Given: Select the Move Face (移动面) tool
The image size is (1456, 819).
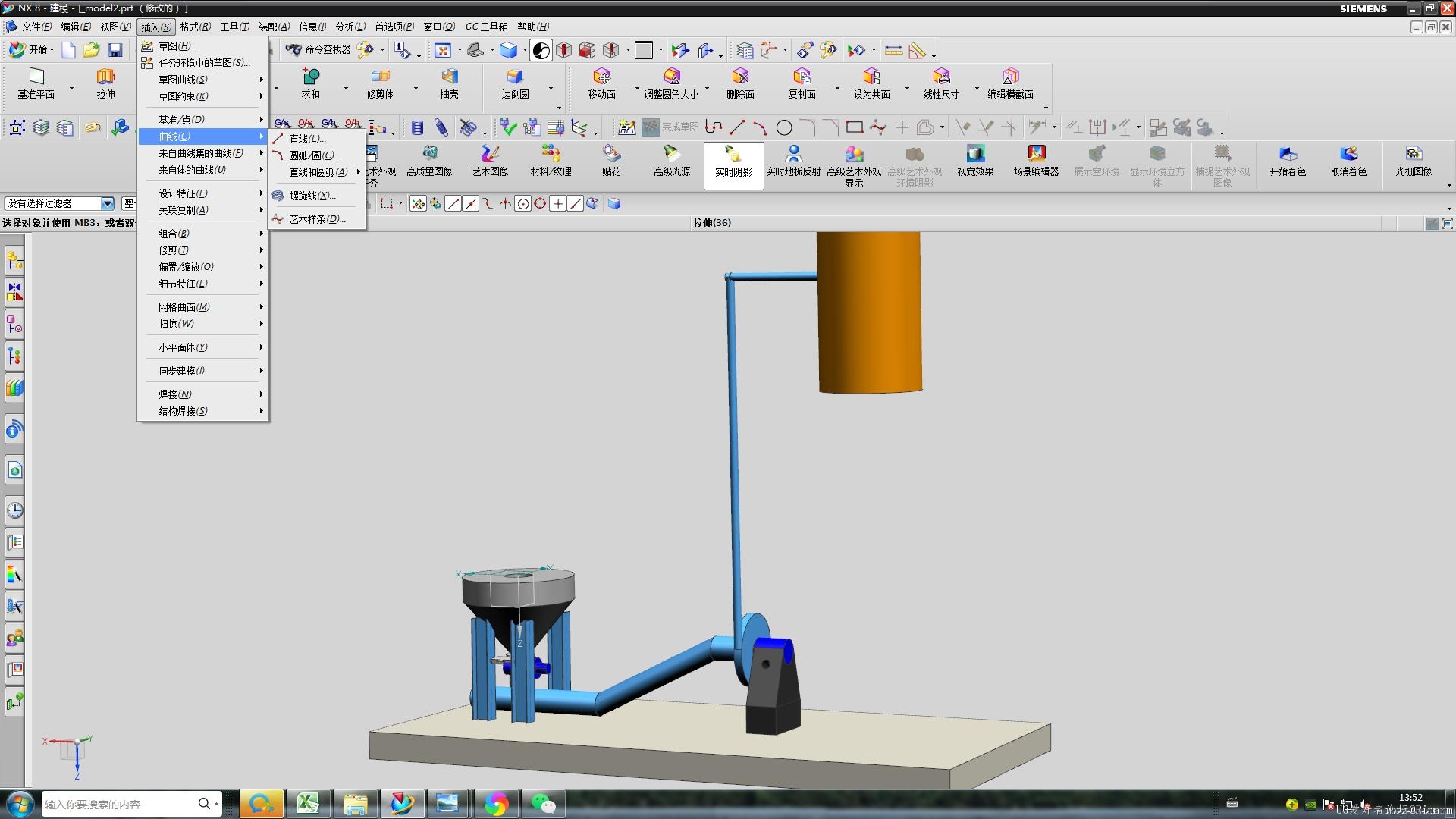Looking at the screenshot, I should coord(601,83).
